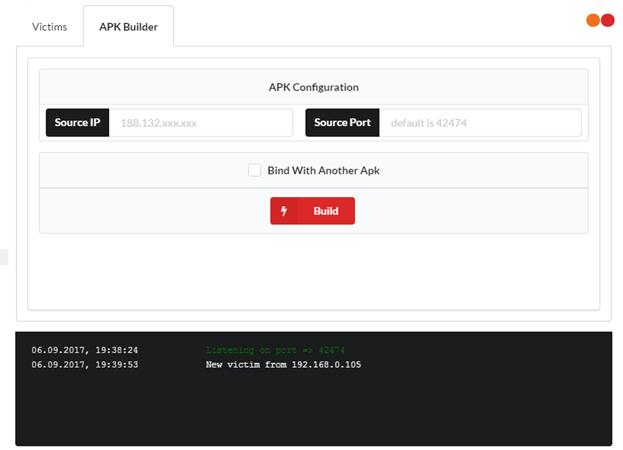Select the green Listening on port log line
The width and height of the screenshot is (623, 450).
tap(274, 350)
